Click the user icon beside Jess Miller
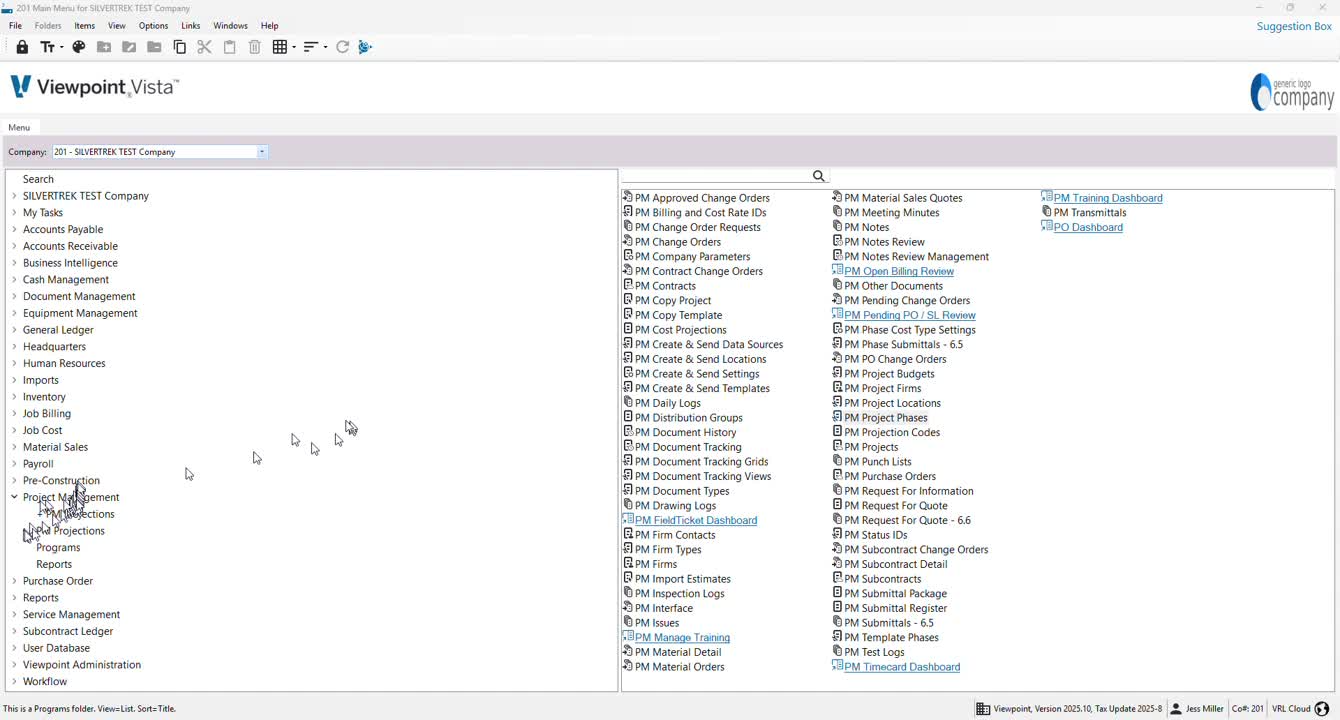Screen dimensions: 1340x720 coord(1176,709)
